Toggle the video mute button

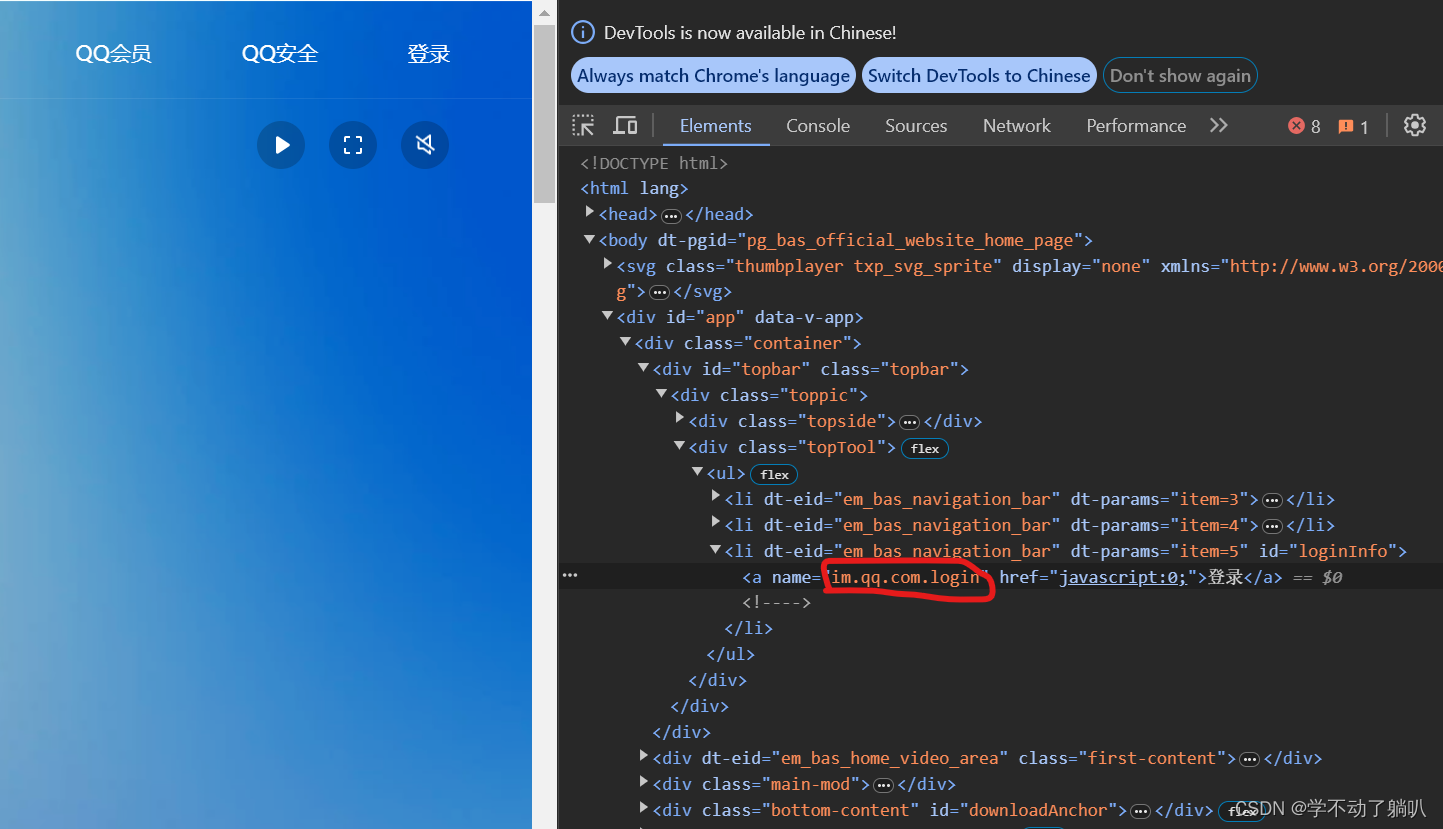(x=425, y=146)
